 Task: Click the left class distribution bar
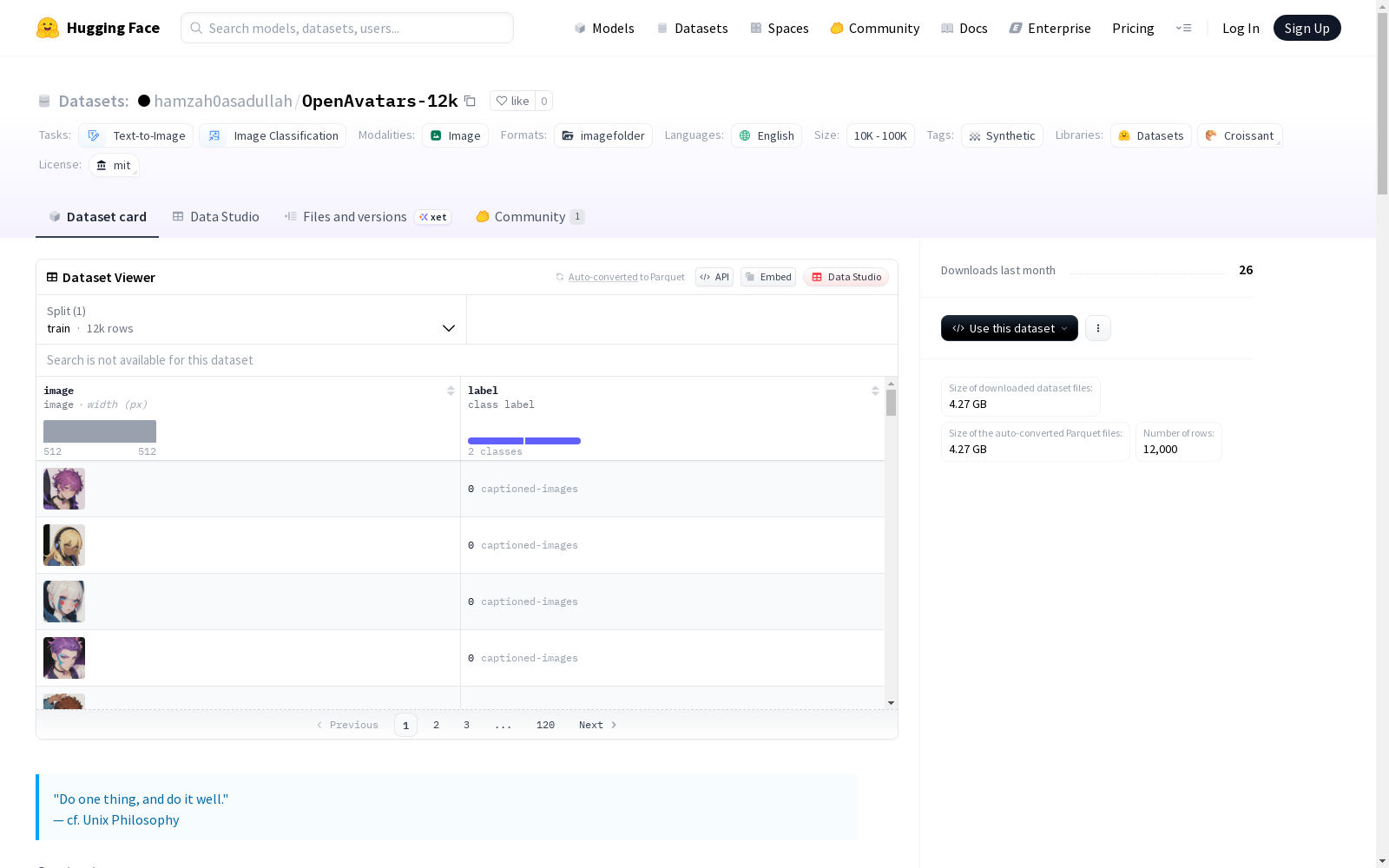coord(496,441)
